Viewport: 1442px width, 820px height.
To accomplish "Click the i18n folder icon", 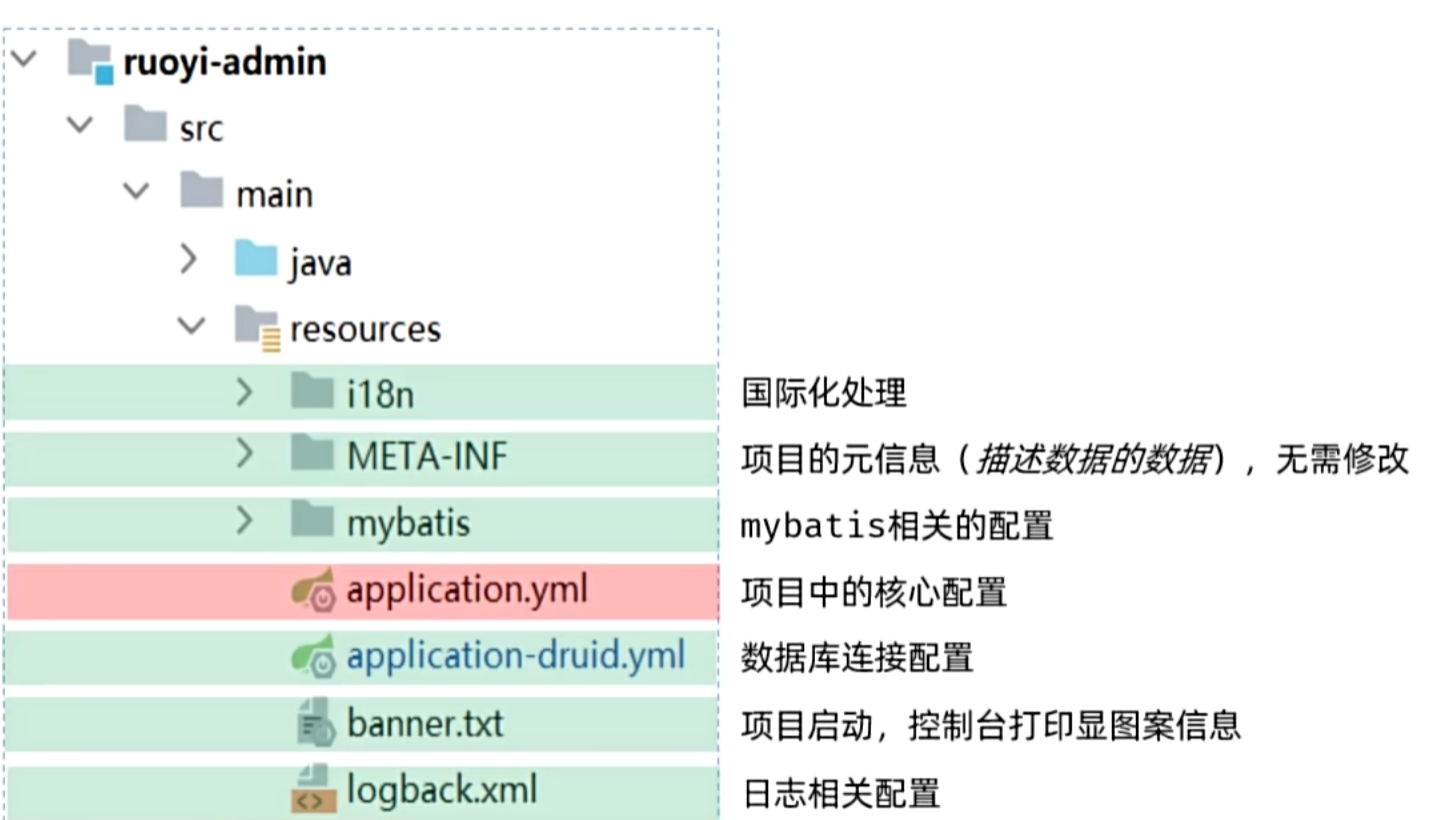I will tap(312, 392).
